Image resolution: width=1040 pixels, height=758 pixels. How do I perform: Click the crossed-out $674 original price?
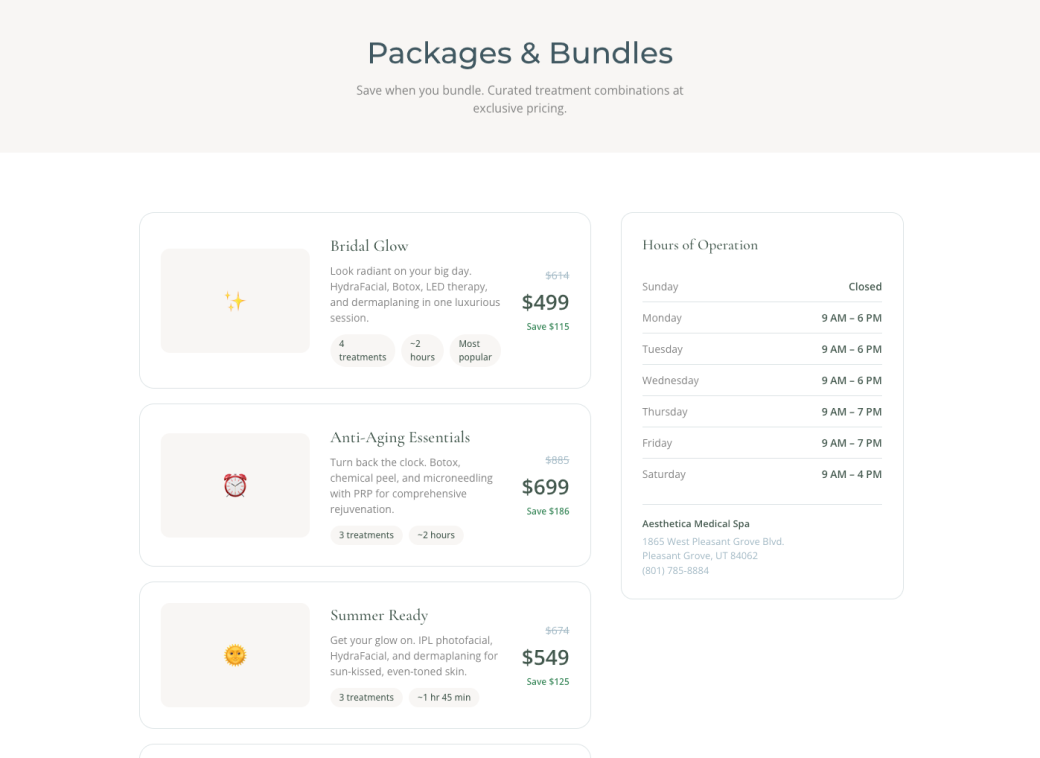pyautogui.click(x=557, y=630)
